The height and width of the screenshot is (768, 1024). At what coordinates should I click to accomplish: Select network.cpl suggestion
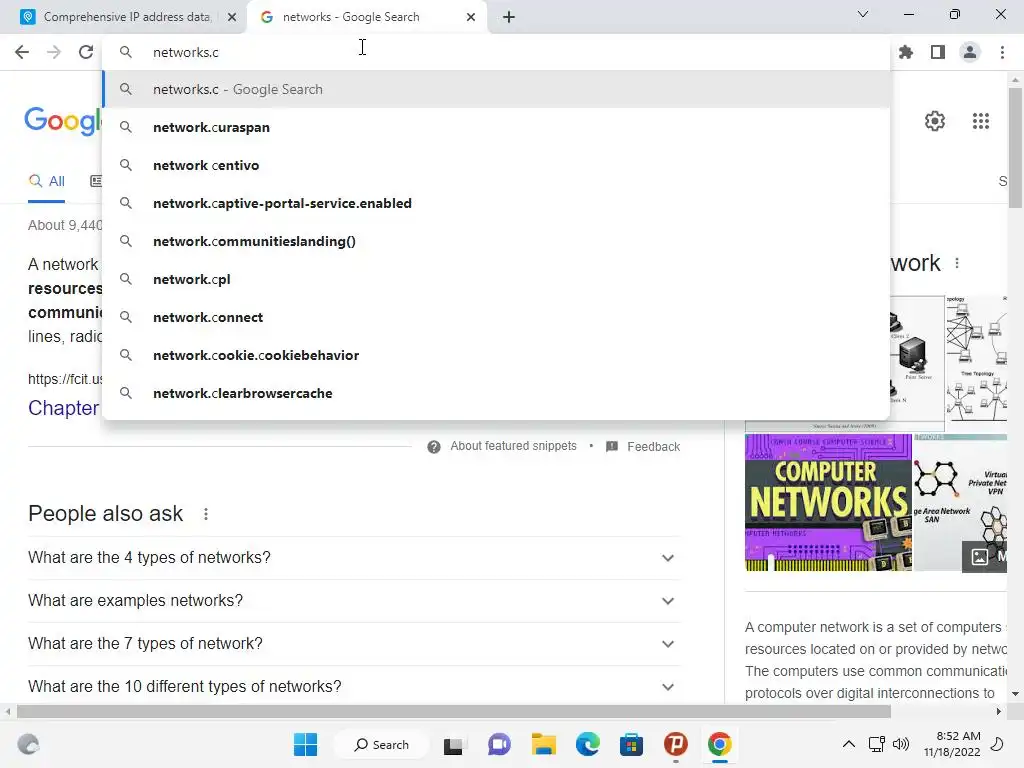tap(496, 279)
